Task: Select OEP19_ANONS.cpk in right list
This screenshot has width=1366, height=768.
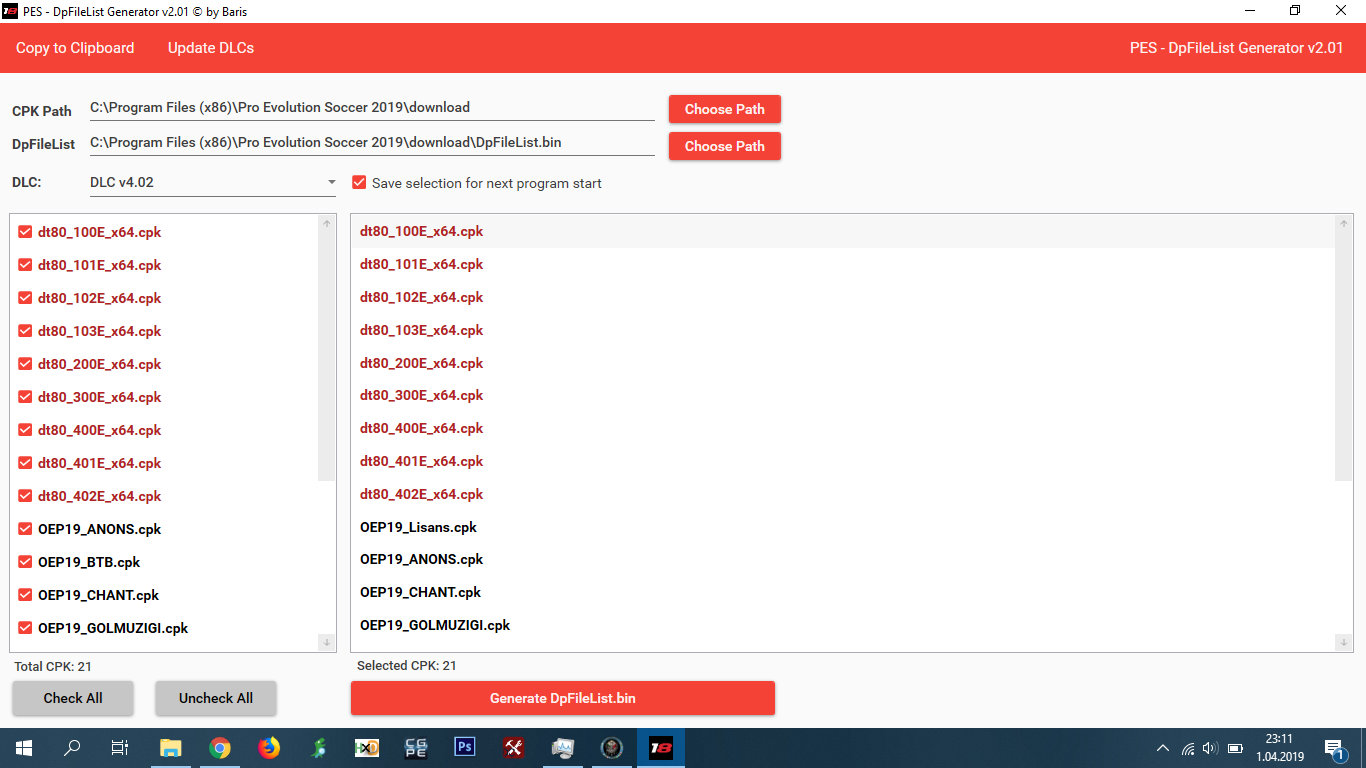Action: (x=843, y=559)
